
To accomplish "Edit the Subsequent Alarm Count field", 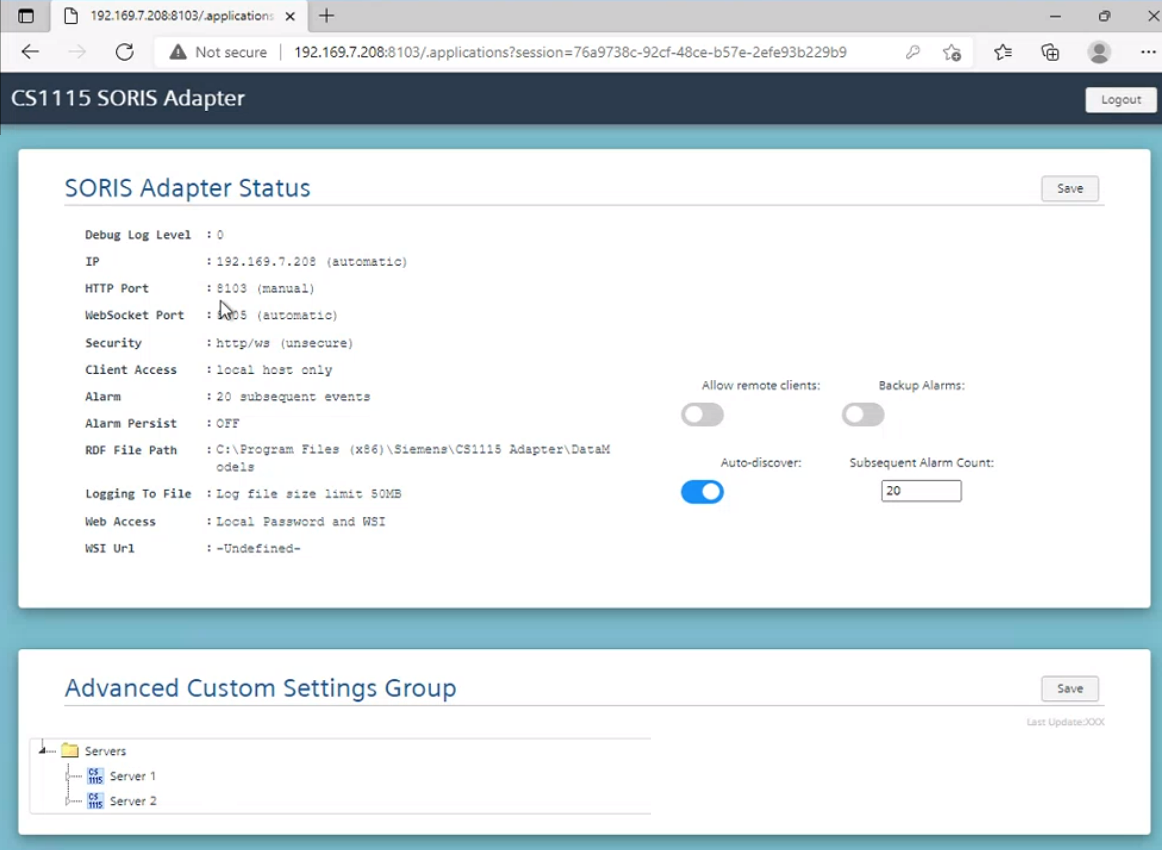I will coord(920,491).
